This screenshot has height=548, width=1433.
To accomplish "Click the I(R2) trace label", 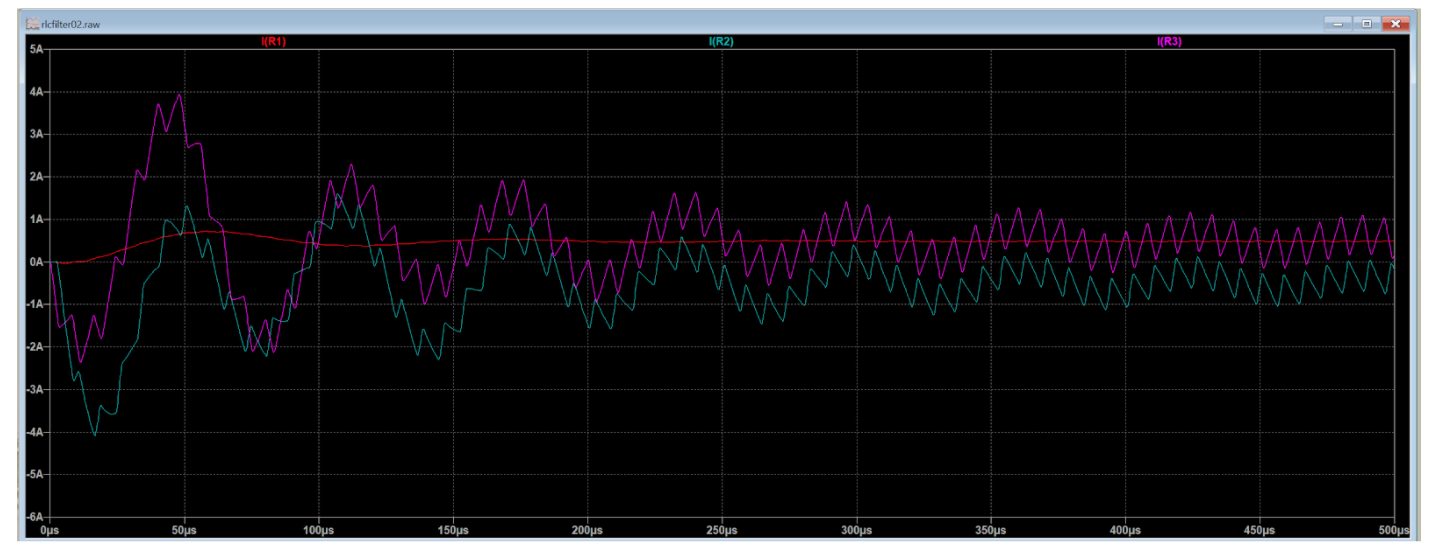I will pos(721,42).
